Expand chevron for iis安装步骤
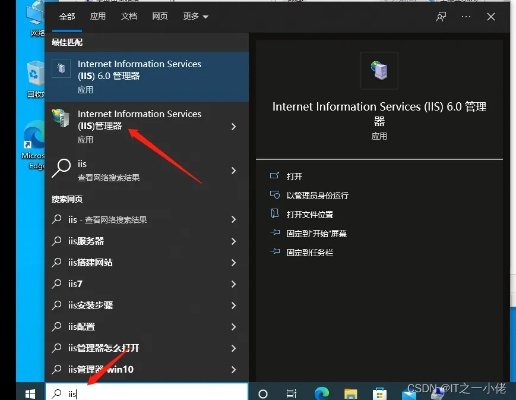516x400 pixels. tap(234, 305)
